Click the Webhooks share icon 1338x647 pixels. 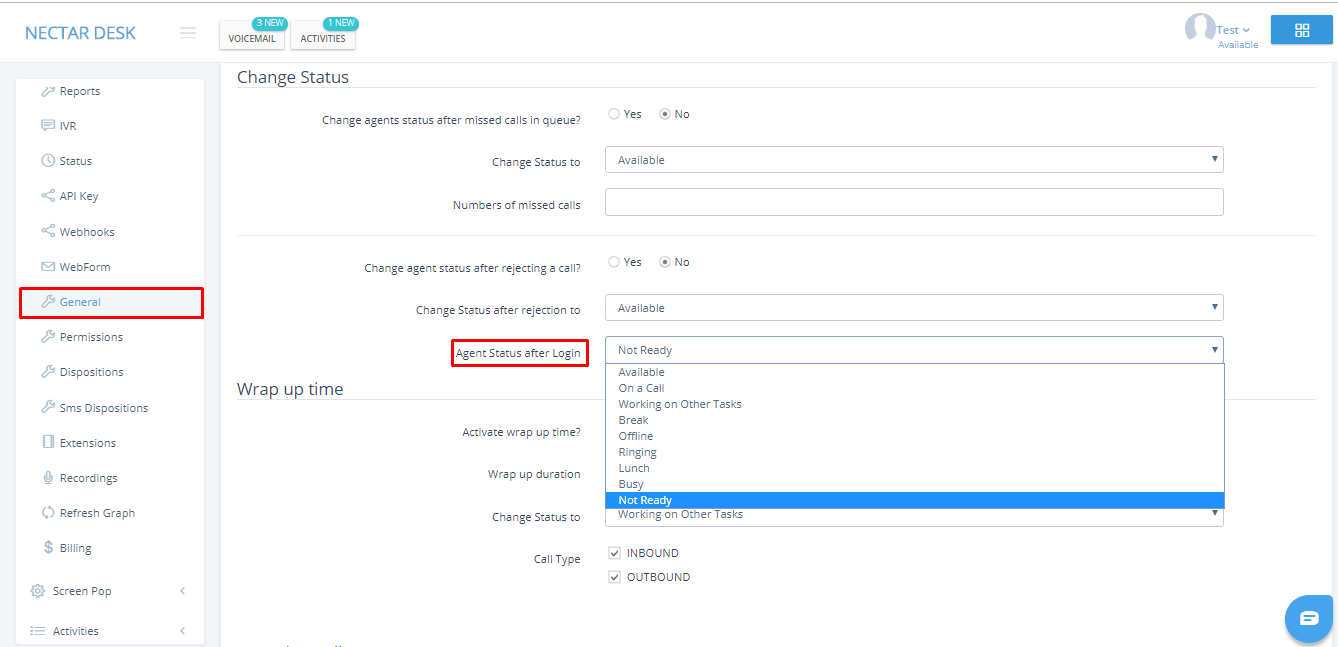coord(48,231)
